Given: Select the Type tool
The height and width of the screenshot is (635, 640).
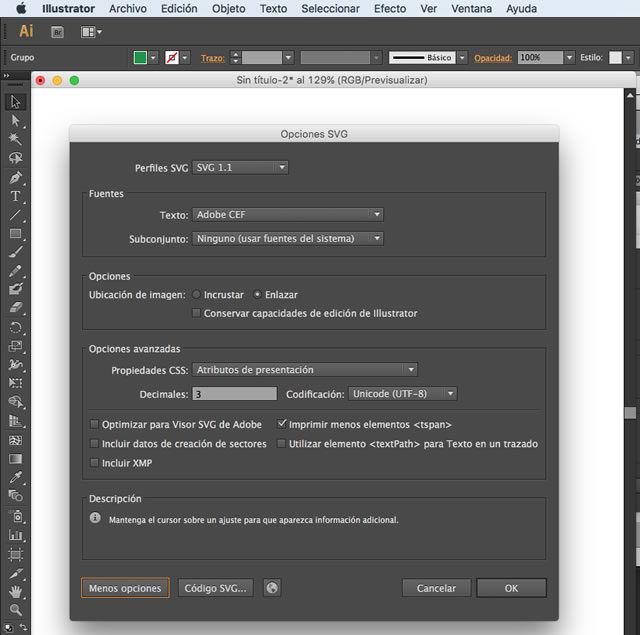Looking at the screenshot, I should tap(16, 196).
